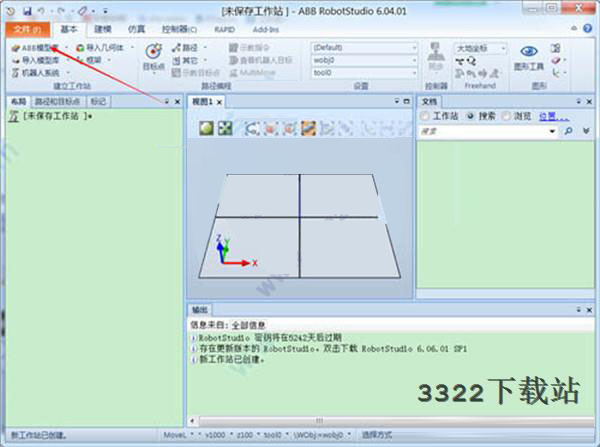Click the view-all arrows icon in view toolbar
Image resolution: width=600 pixels, height=447 pixels.
click(225, 128)
